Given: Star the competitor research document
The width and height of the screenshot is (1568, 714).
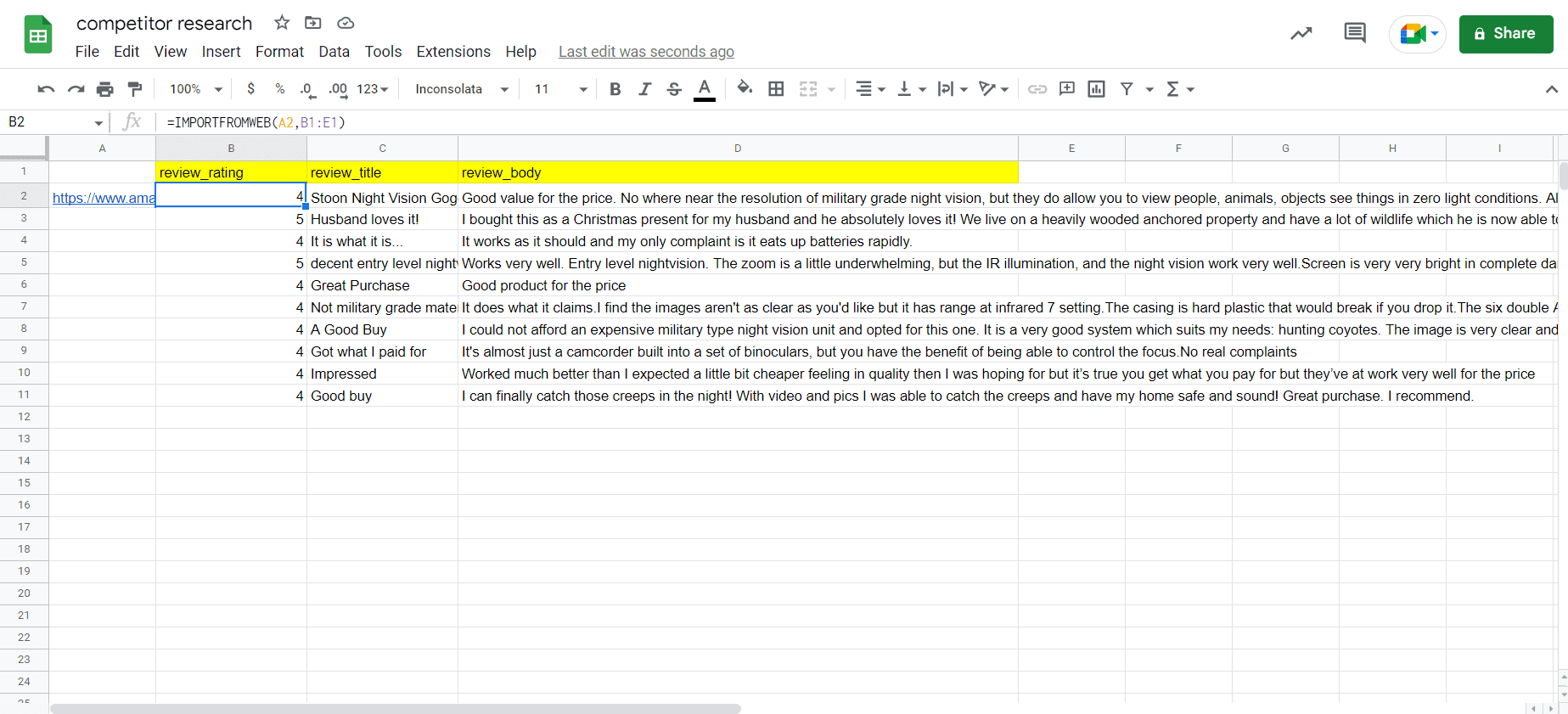Looking at the screenshot, I should (282, 23).
